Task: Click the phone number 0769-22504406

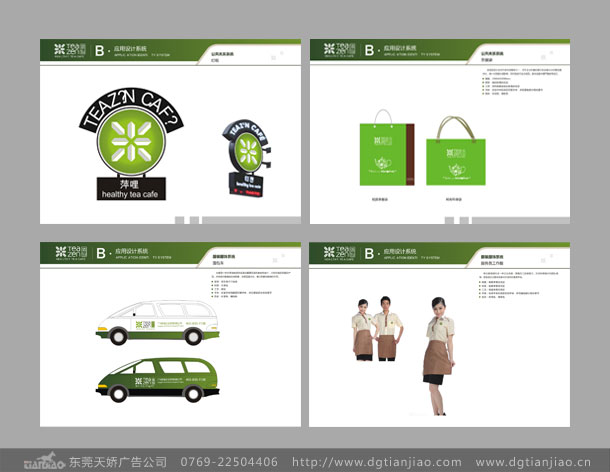Action: tap(229, 462)
